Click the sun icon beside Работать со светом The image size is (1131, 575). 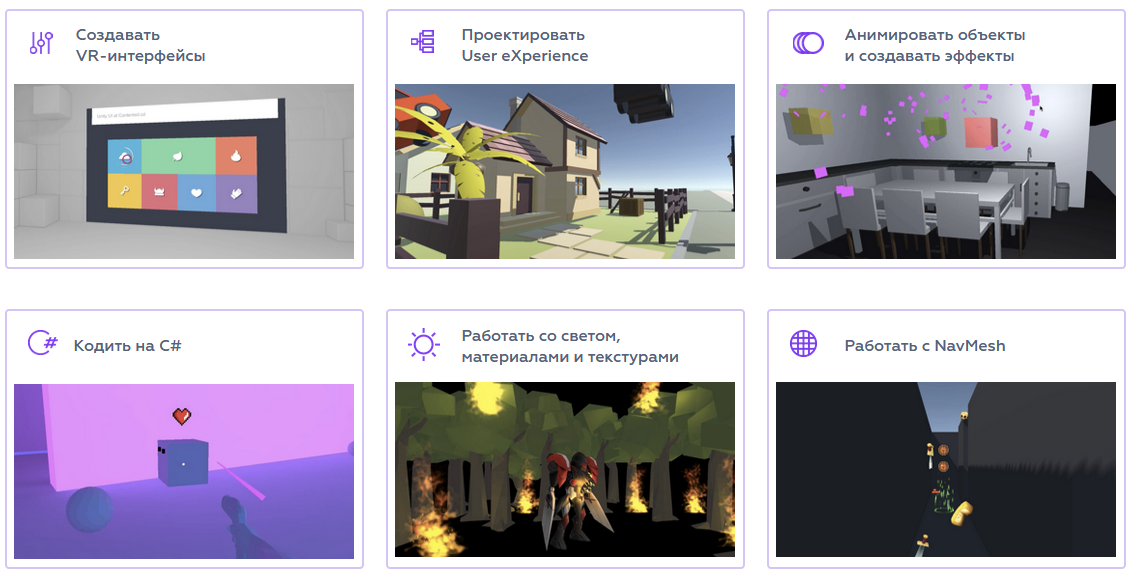tap(423, 344)
